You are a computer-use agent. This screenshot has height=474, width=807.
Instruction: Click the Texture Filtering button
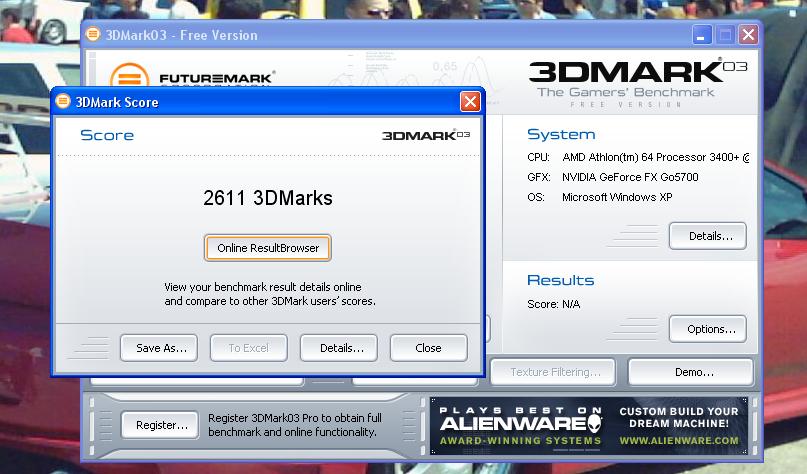(553, 372)
